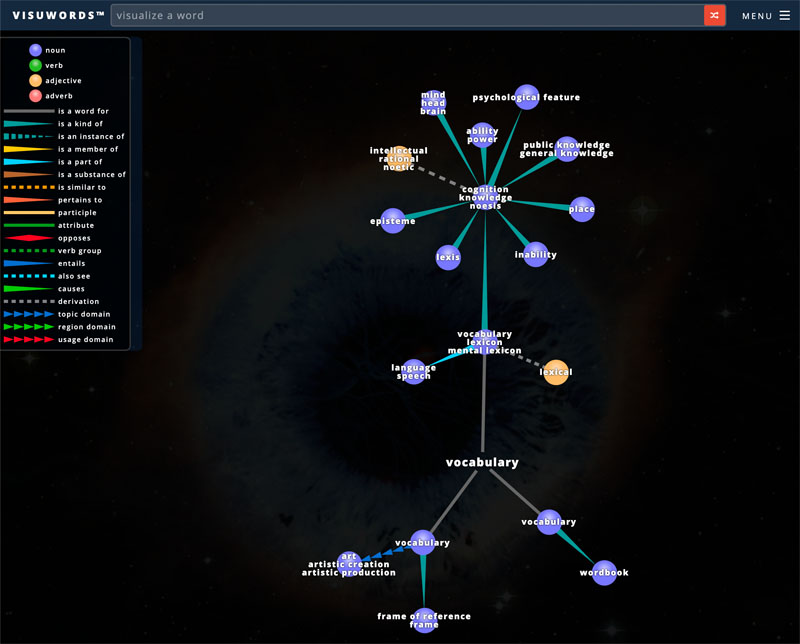Click 'causes' legend entry

pos(44,289)
